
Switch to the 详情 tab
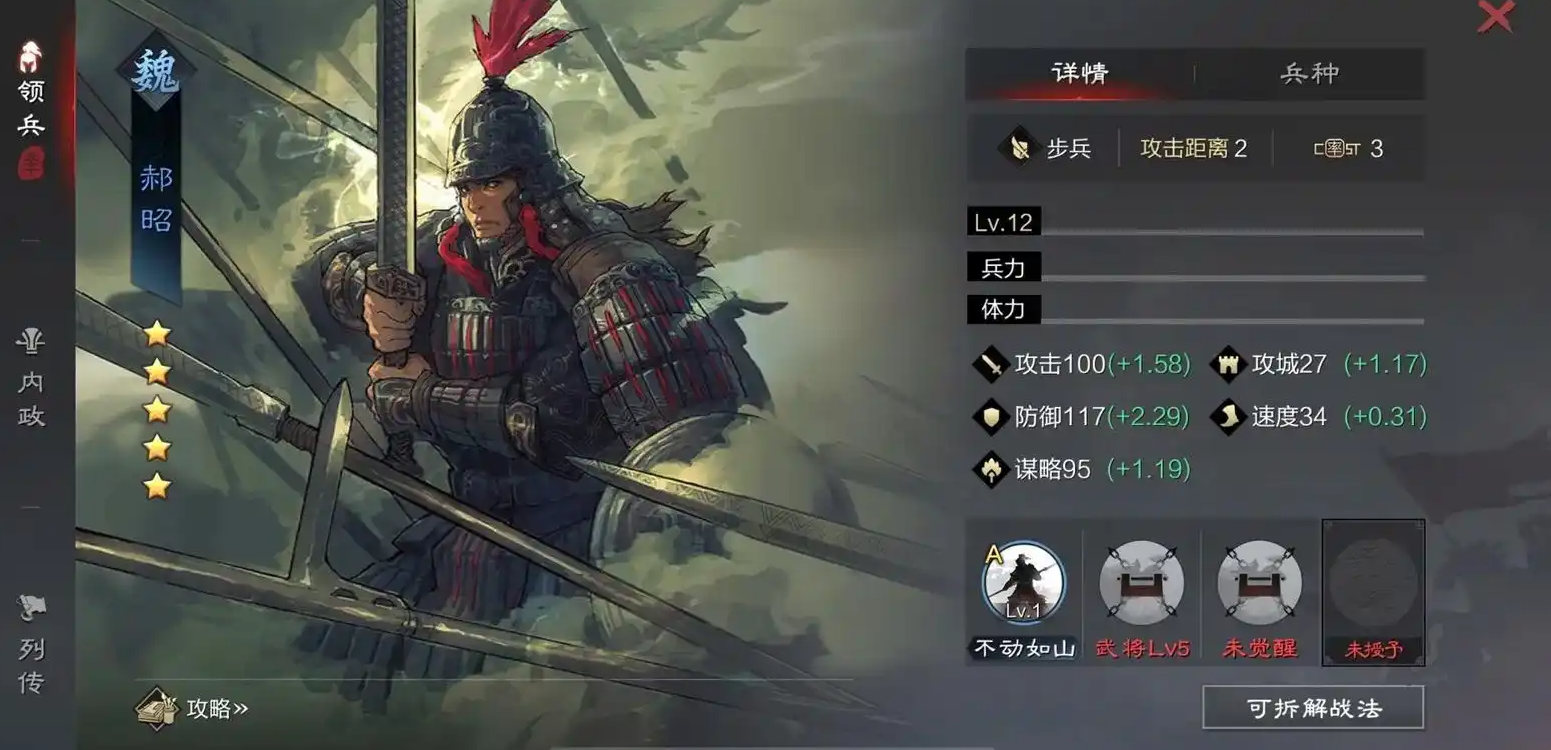click(1080, 73)
